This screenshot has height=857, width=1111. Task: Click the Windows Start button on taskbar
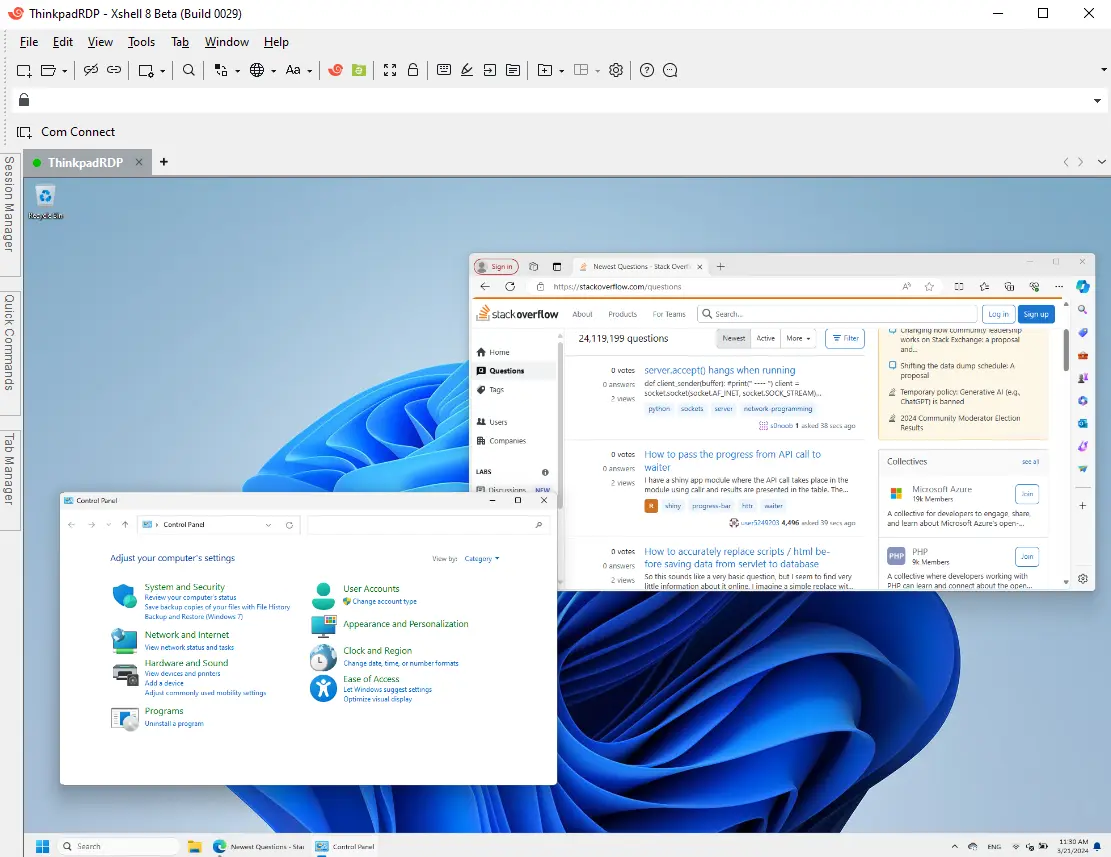point(43,846)
